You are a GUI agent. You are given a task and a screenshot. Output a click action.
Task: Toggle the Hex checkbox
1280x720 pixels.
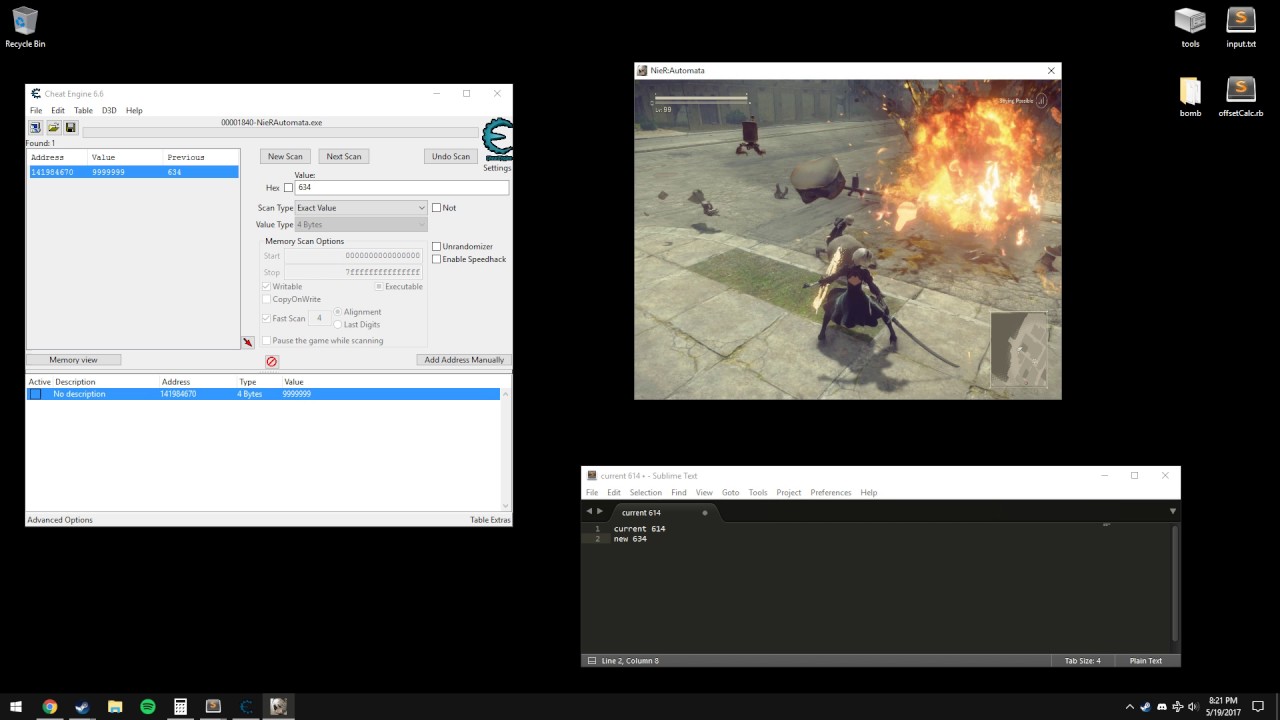pos(289,188)
